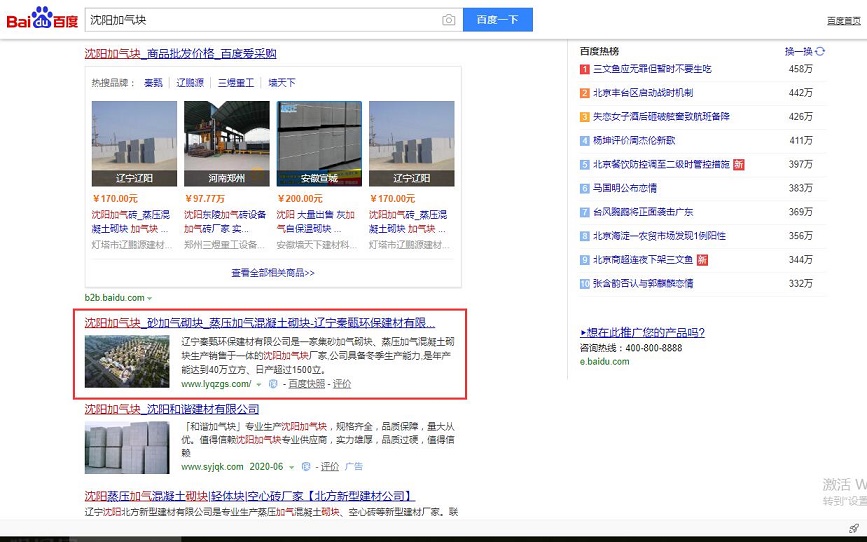Click 百度热榜 heading
This screenshot has height=542, width=867.
pos(599,51)
